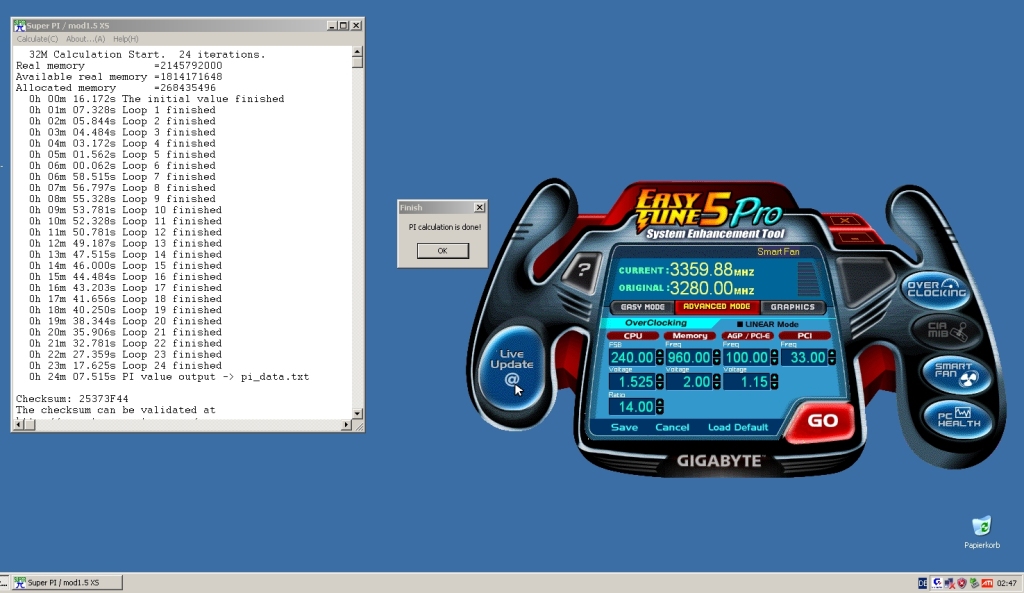Open the Calculate menu in Super PI

click(x=37, y=39)
